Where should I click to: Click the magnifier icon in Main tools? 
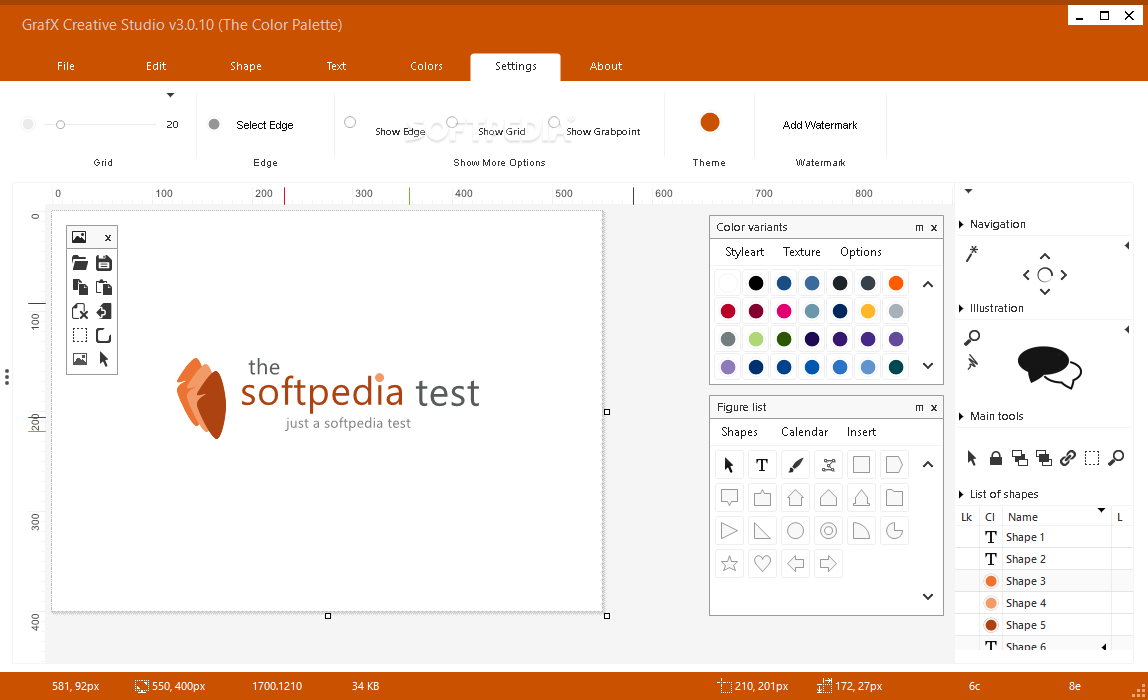coord(1117,458)
